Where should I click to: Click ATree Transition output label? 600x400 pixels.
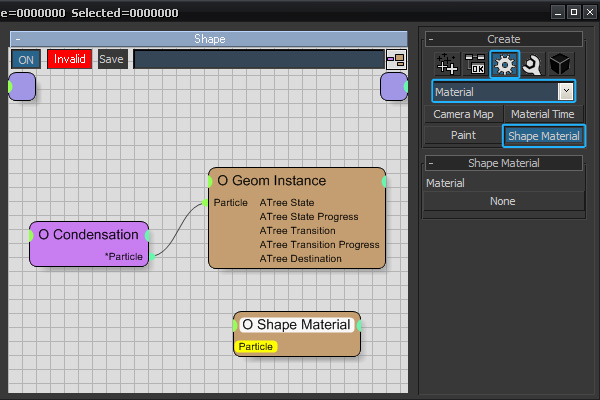(x=297, y=231)
